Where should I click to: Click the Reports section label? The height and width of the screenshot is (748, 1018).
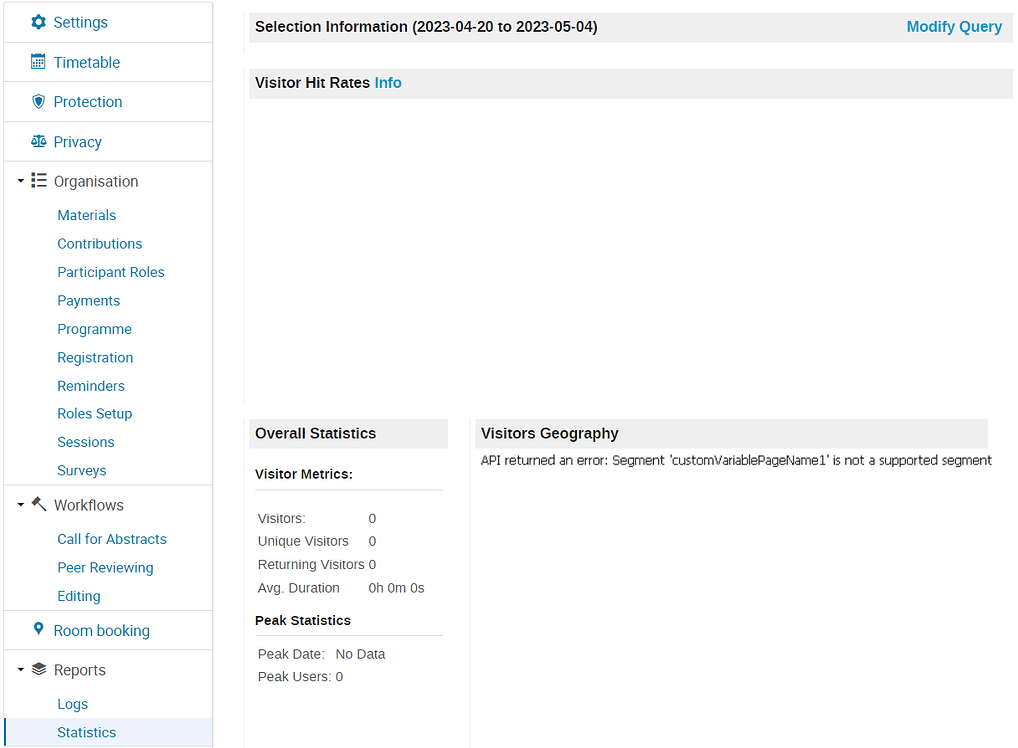pos(79,670)
